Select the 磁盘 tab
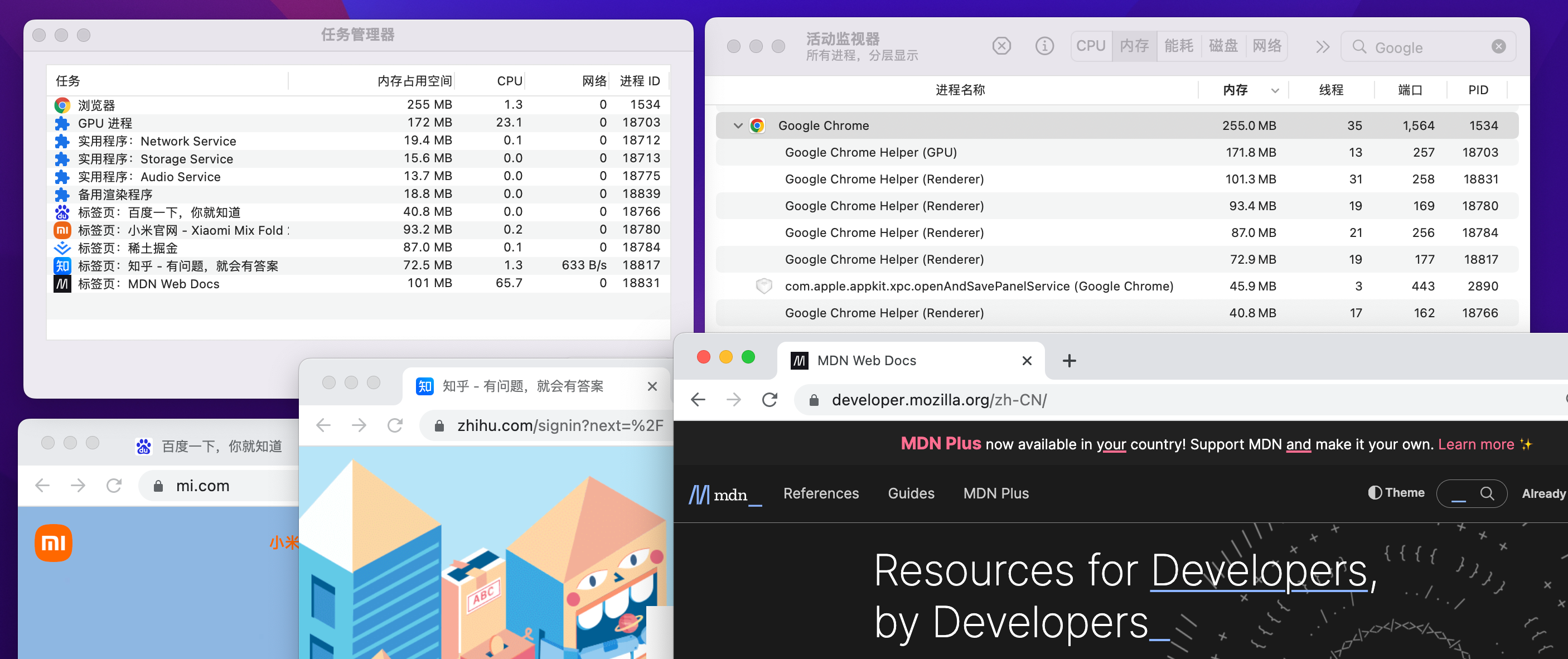1568x659 pixels. (1223, 46)
